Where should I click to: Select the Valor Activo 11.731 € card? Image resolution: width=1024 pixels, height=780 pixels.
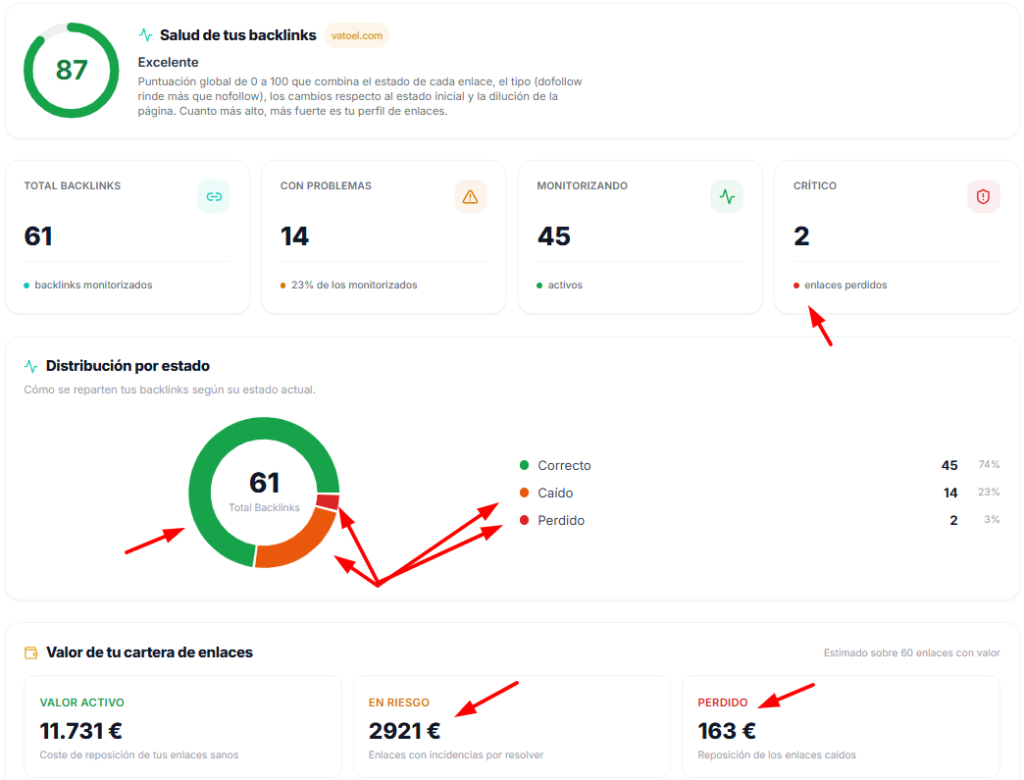183,726
